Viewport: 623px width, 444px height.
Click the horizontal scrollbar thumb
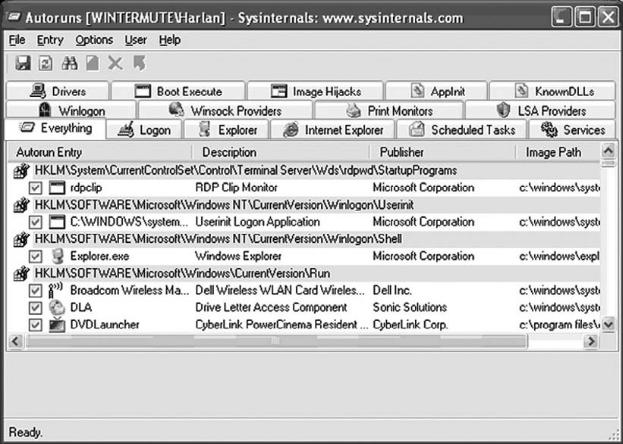(x=276, y=341)
